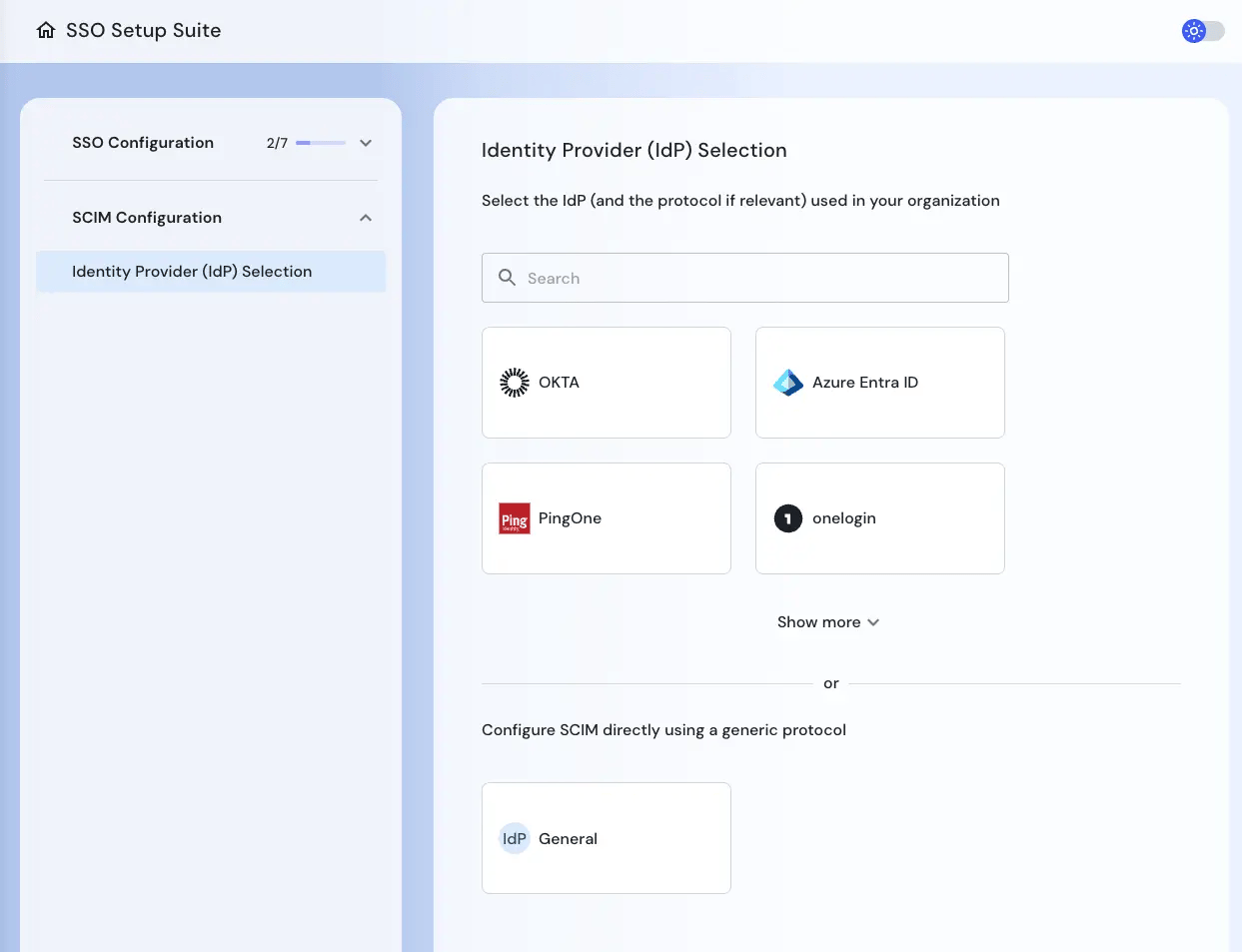Click the red Ping logo
The width and height of the screenshot is (1243, 952).
click(515, 518)
